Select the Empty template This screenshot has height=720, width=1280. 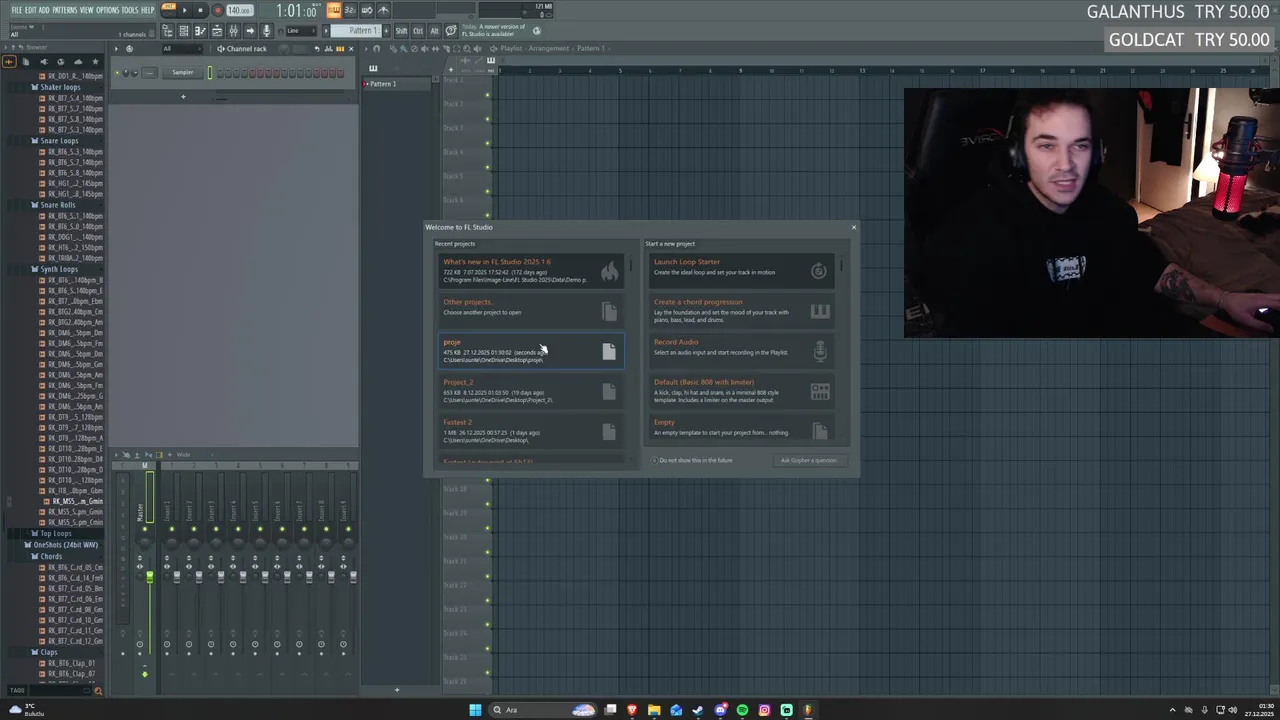(742, 429)
